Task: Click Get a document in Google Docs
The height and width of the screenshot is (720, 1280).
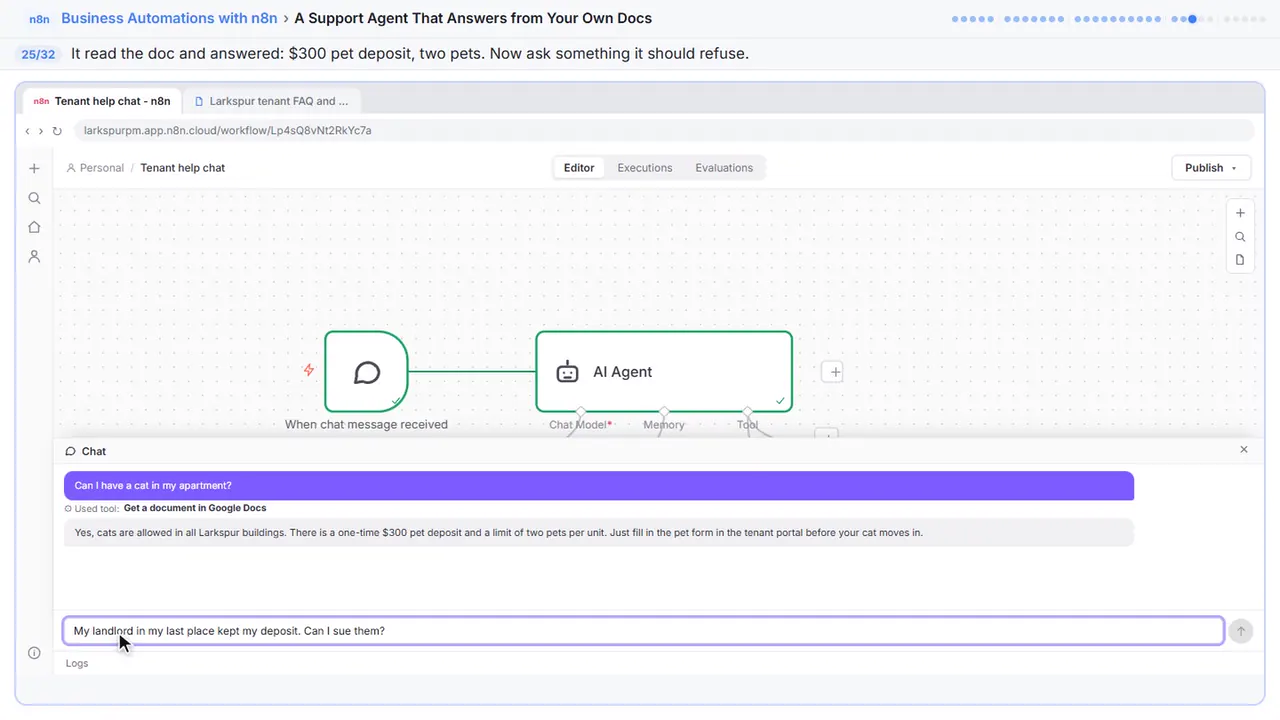Action: coord(195,508)
